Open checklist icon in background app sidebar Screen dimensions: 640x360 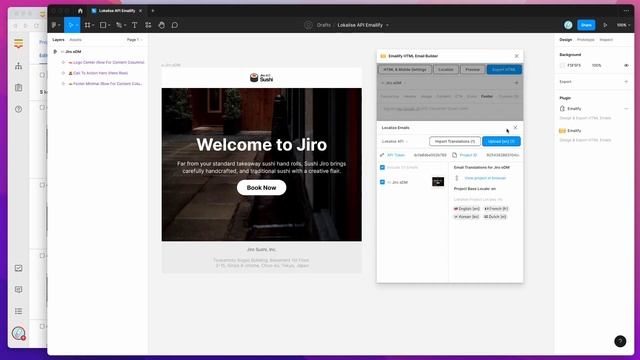coord(18,268)
